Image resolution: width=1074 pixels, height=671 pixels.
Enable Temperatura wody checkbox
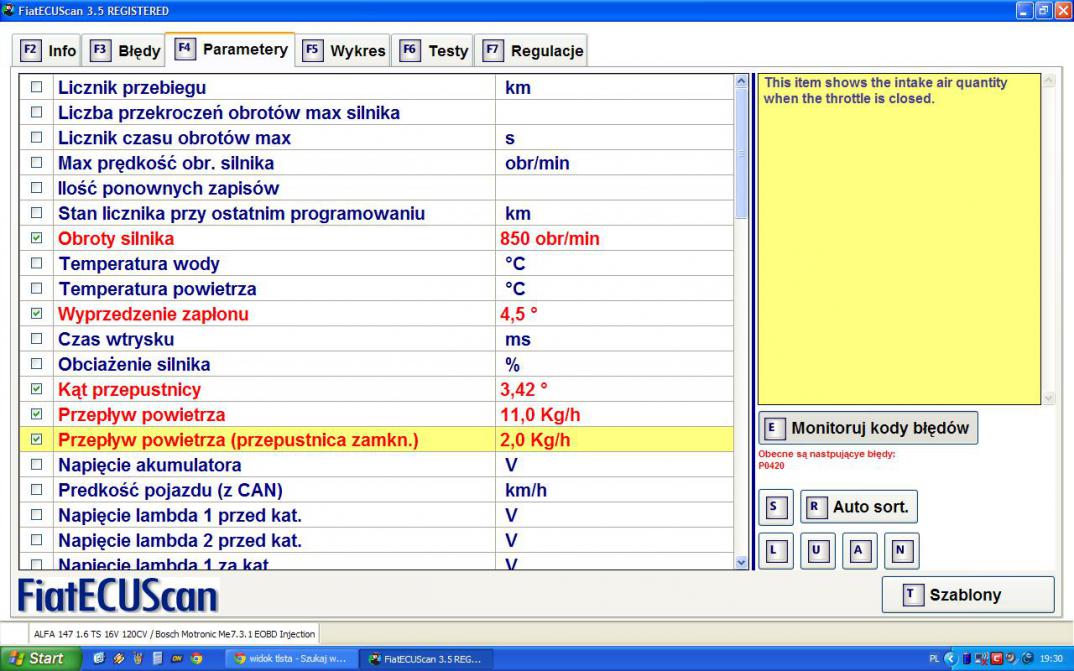tap(36, 264)
